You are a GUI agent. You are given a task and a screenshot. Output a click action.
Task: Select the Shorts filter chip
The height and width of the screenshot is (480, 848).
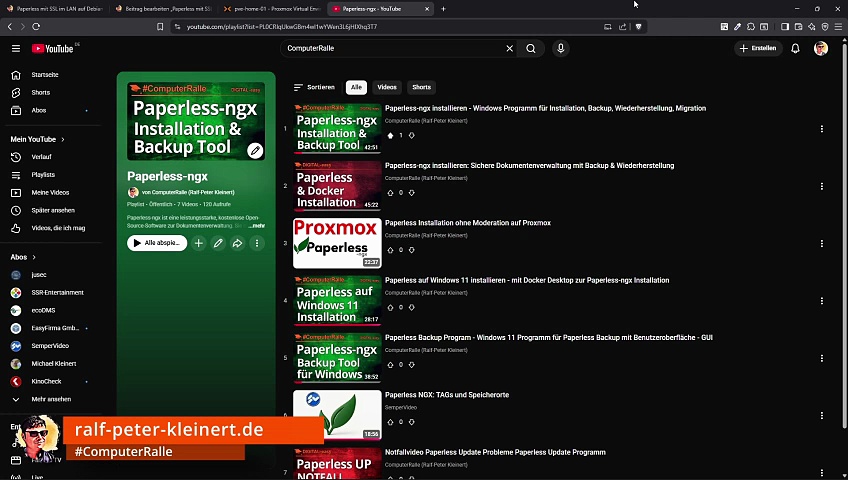pyautogui.click(x=421, y=87)
